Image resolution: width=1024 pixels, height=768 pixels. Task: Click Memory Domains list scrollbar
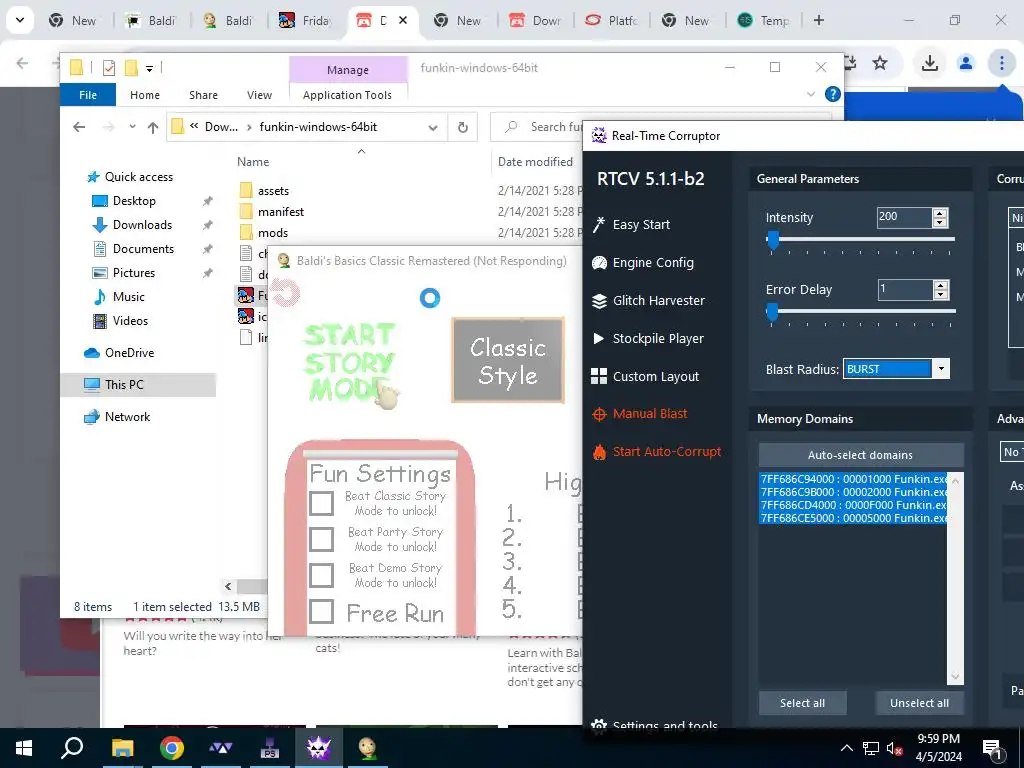[x=955, y=579]
